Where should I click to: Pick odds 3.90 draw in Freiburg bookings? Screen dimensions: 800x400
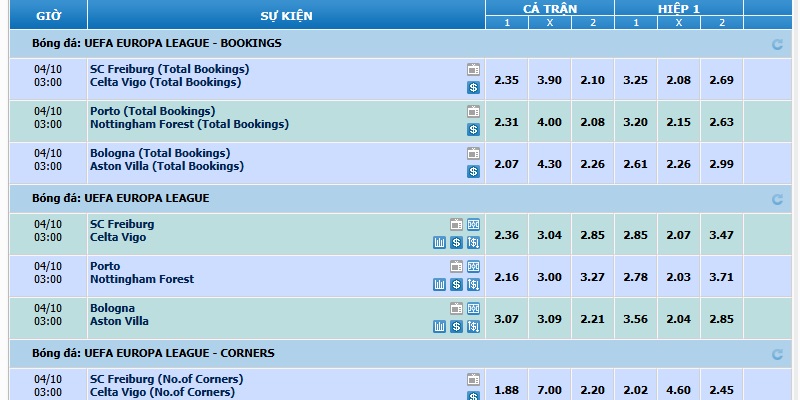(x=549, y=80)
